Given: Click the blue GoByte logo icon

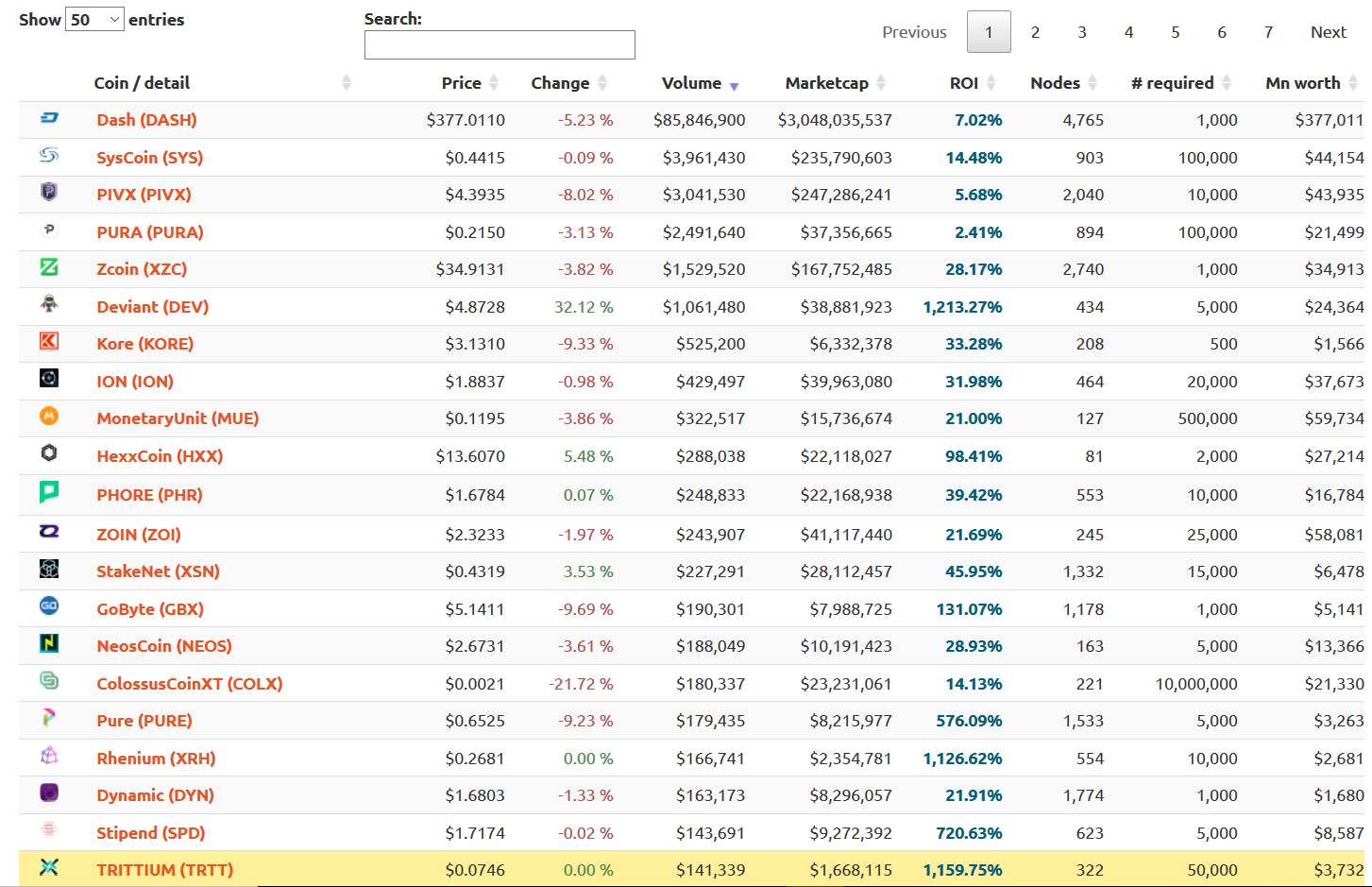Looking at the screenshot, I should point(49,606).
